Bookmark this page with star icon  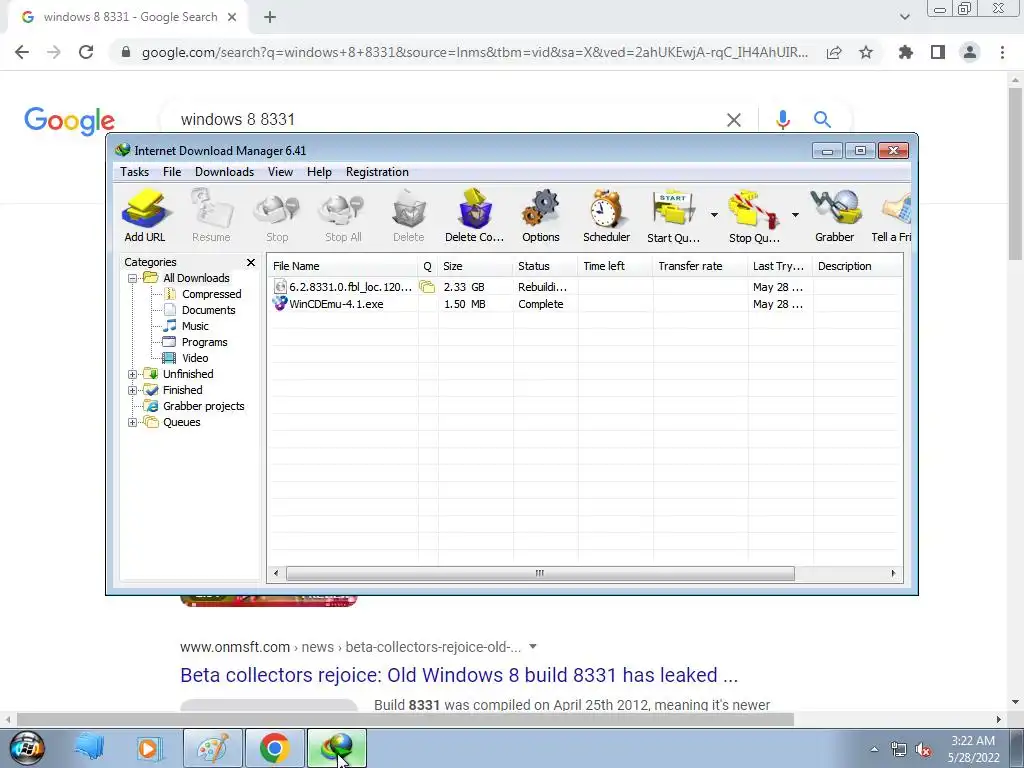click(866, 52)
